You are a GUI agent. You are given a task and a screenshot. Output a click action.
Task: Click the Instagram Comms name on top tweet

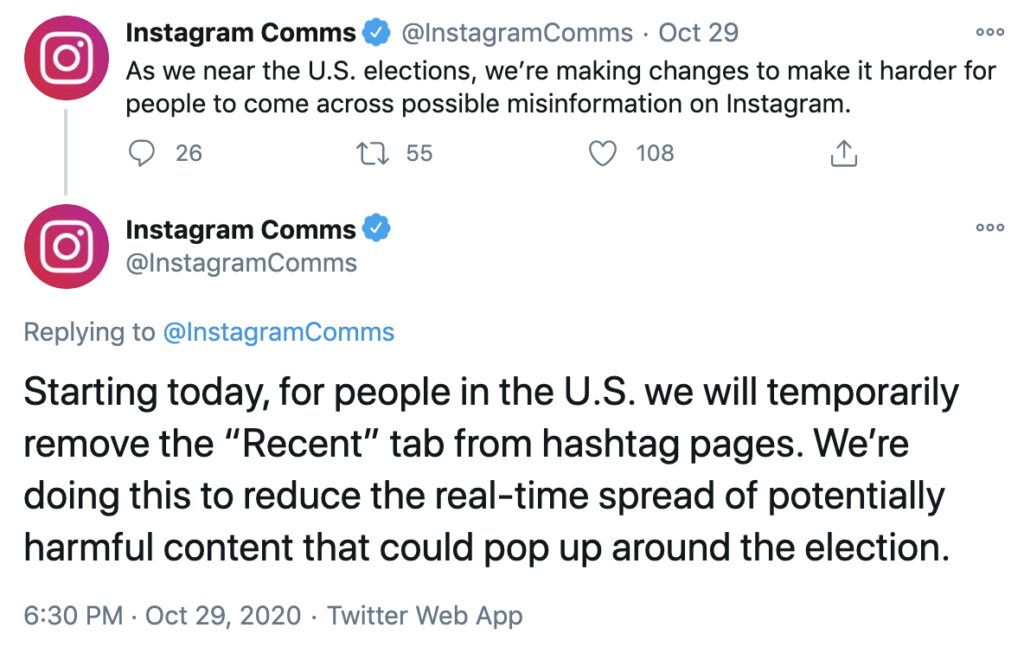coord(240,33)
